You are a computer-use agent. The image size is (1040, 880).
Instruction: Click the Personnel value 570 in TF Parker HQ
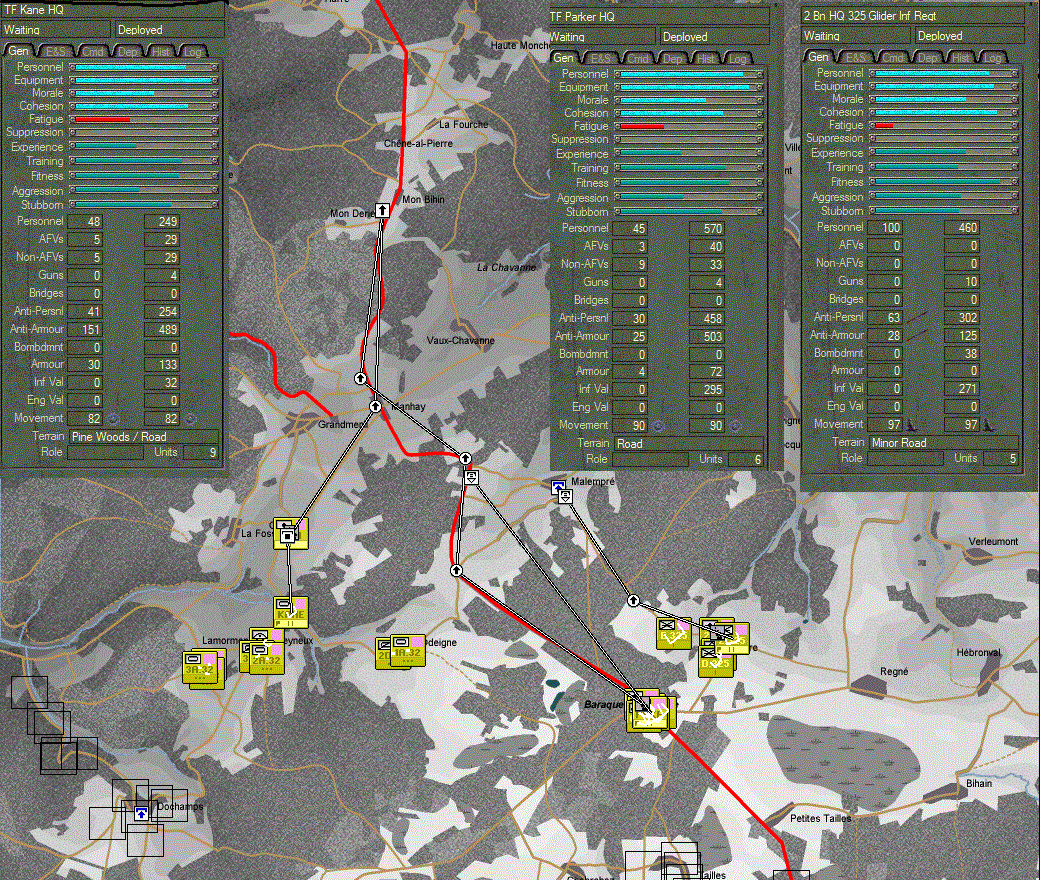707,229
